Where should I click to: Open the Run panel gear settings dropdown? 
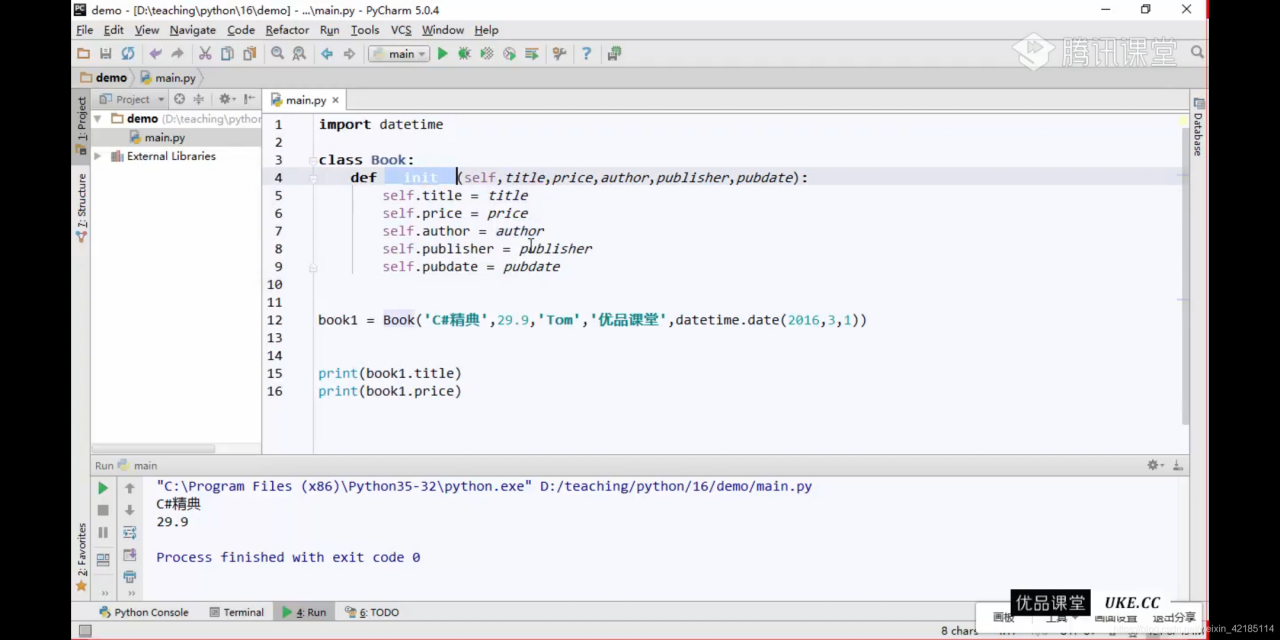tap(1156, 465)
